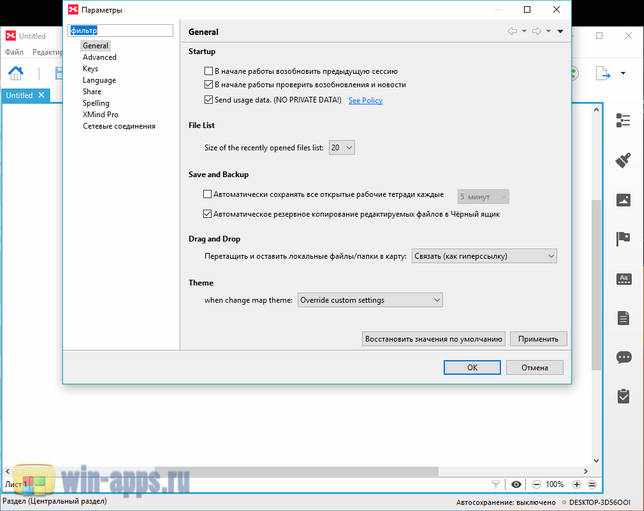The width and height of the screenshot is (644, 511).
Task: Click the Применить button
Action: [x=538, y=339]
